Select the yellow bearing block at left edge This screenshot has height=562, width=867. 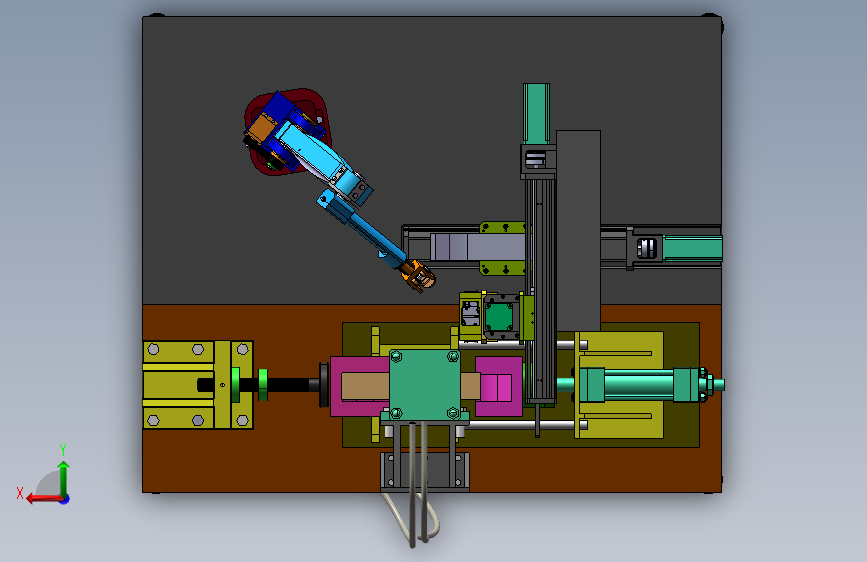click(x=198, y=384)
